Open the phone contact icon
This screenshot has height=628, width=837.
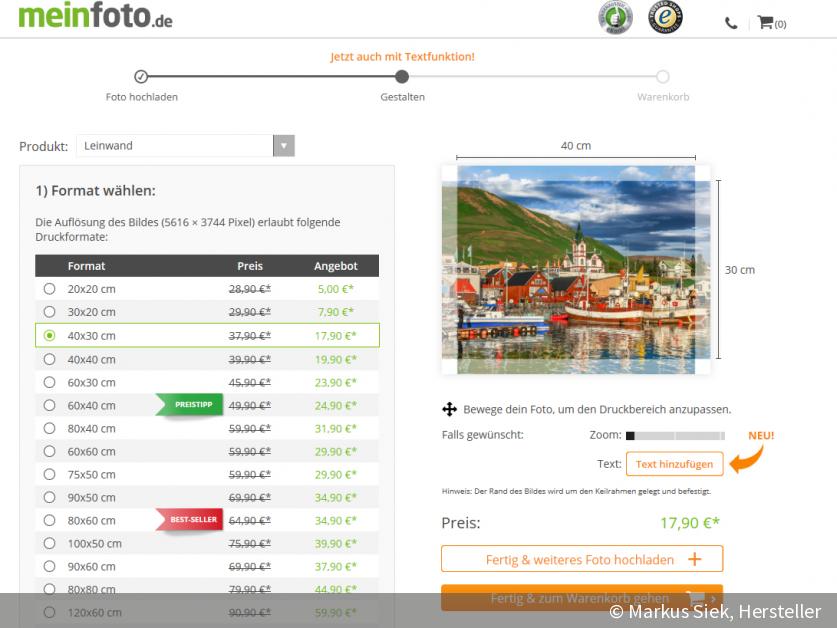click(731, 23)
